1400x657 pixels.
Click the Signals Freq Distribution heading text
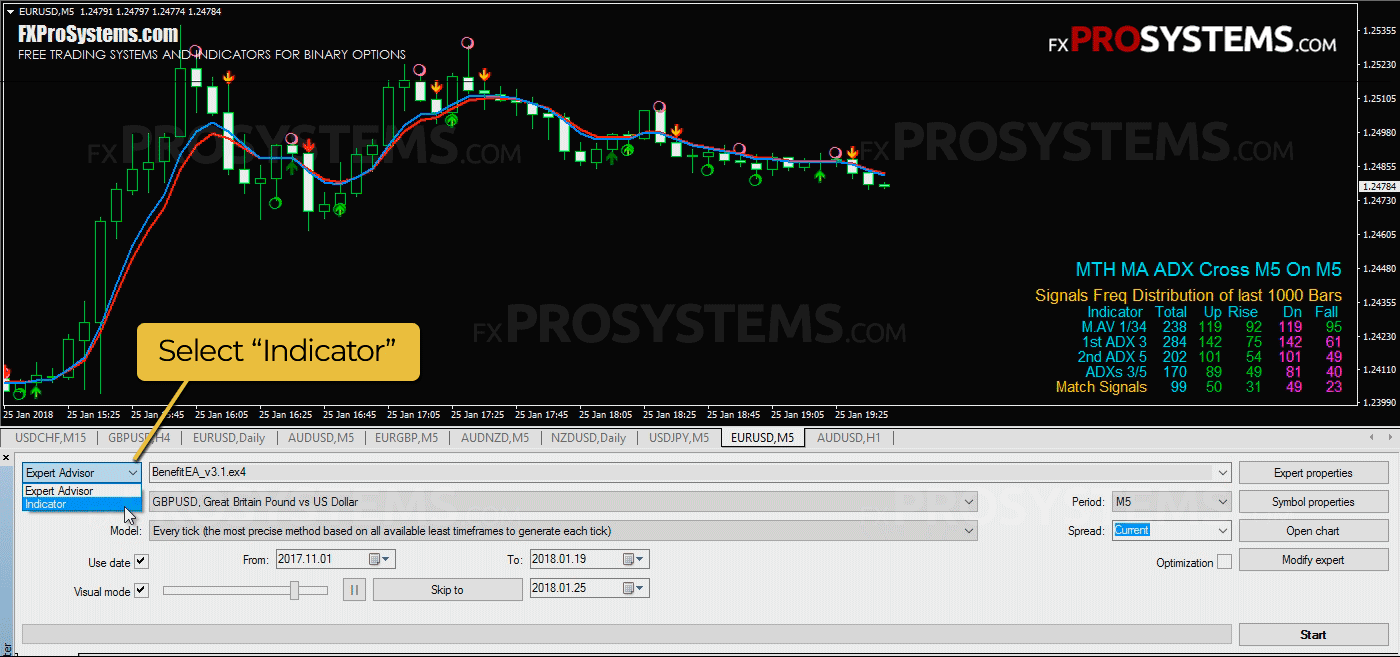[x=1188, y=296]
